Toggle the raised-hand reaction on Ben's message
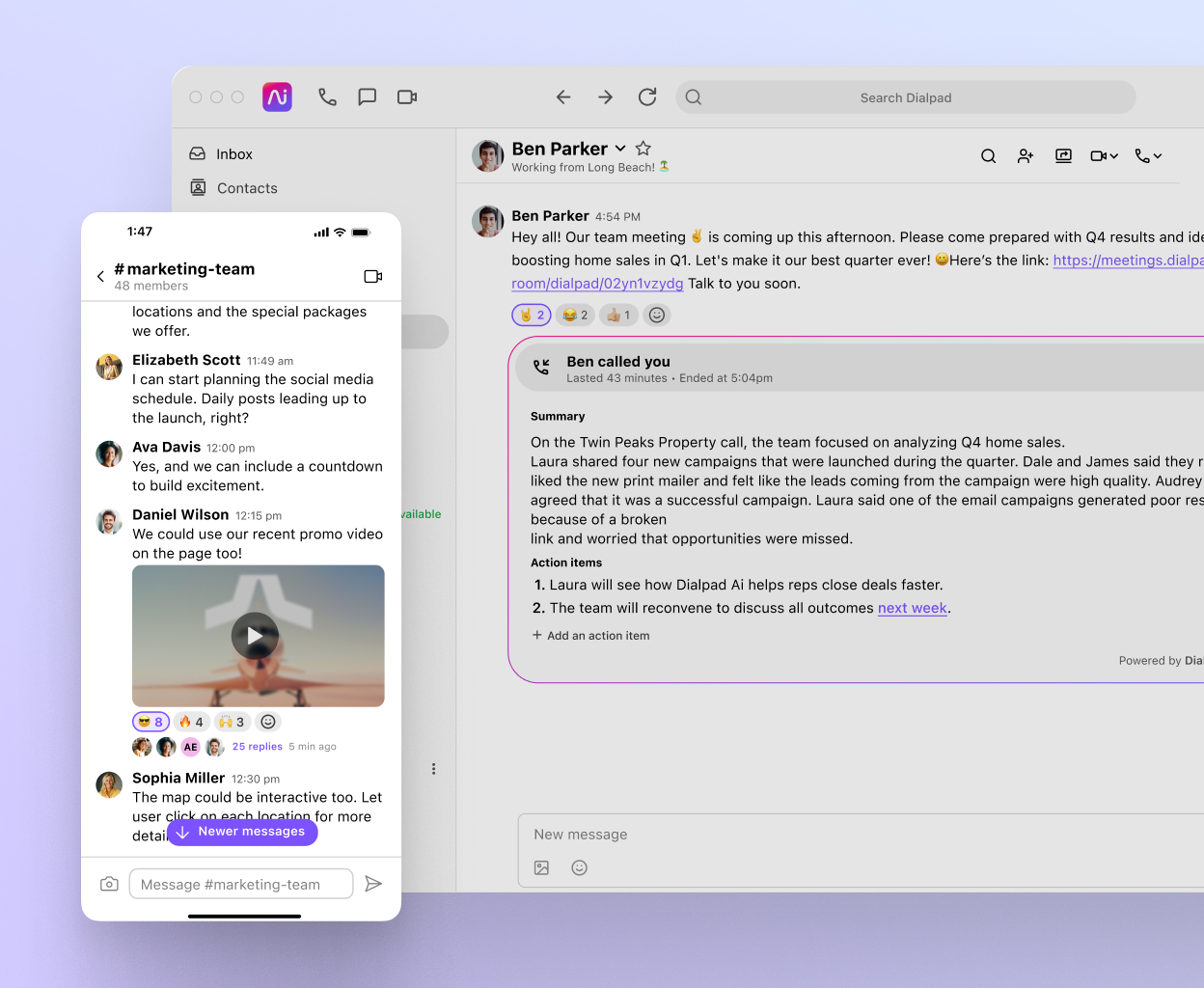The width and height of the screenshot is (1204, 988). click(531, 315)
